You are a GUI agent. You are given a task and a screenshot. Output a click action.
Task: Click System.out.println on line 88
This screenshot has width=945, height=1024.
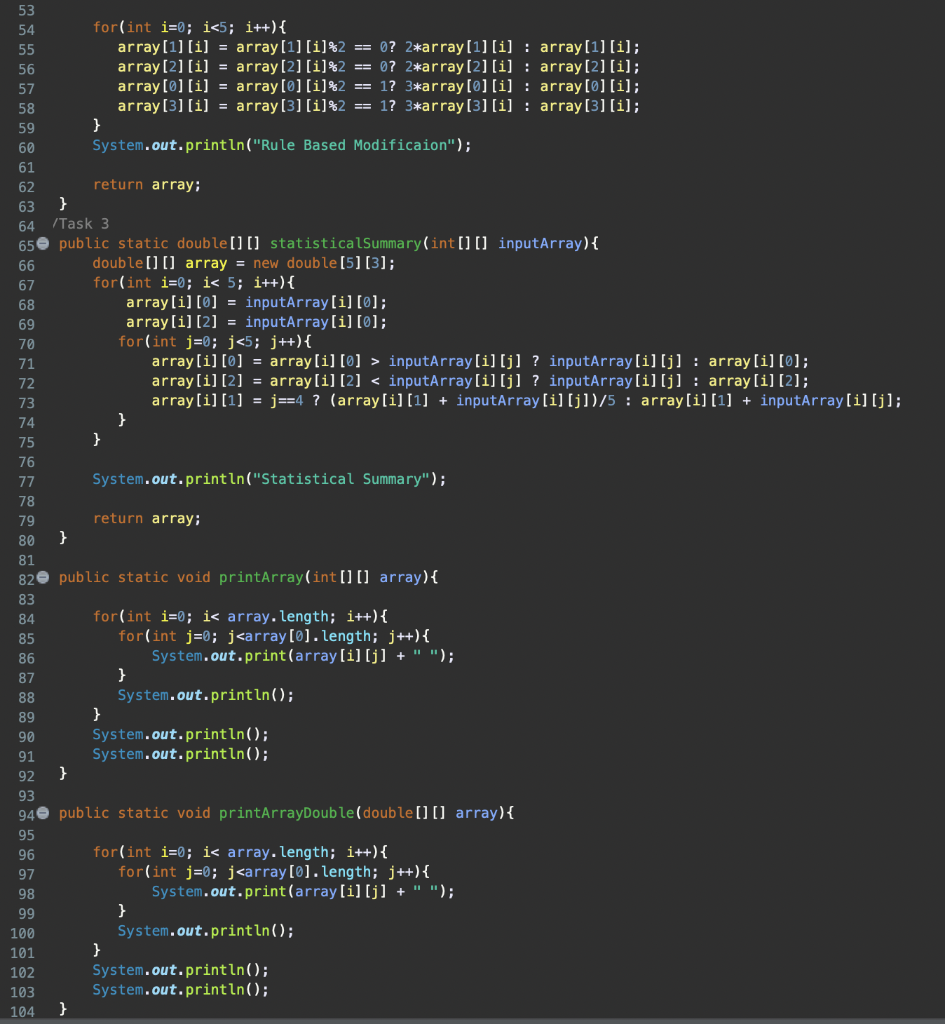click(x=207, y=695)
